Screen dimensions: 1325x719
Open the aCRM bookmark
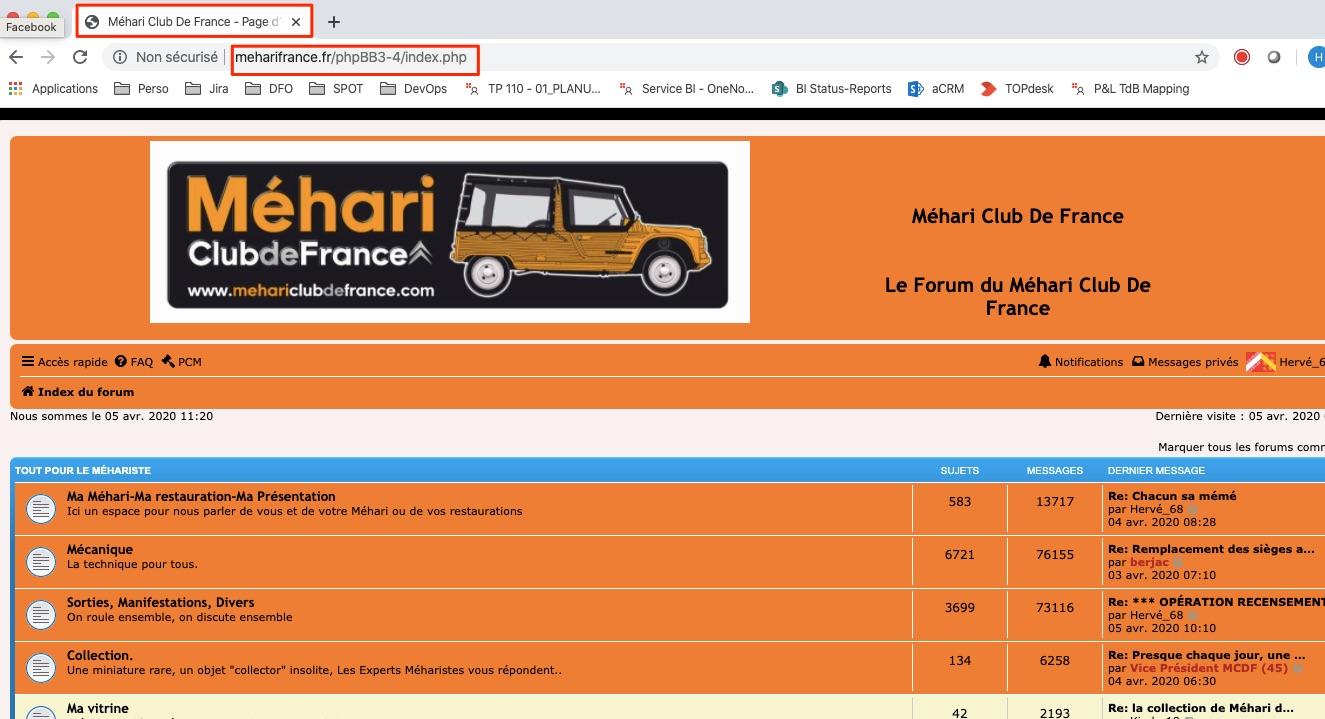coord(936,89)
